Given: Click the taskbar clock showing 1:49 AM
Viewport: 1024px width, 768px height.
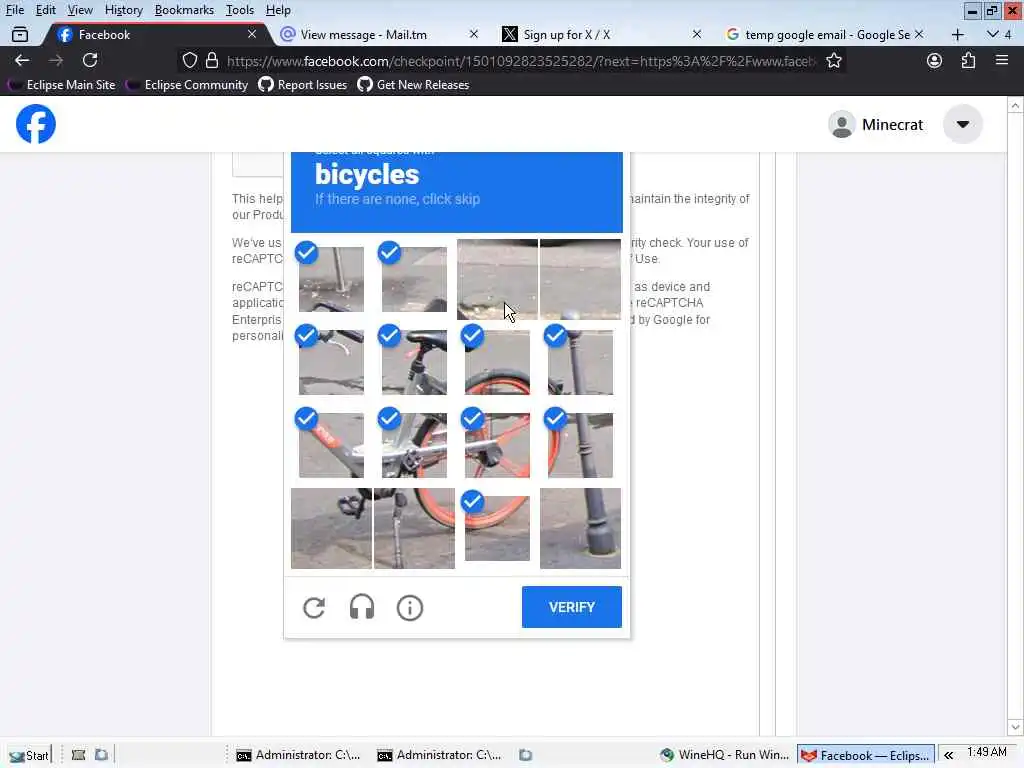Looking at the screenshot, I should [987, 752].
